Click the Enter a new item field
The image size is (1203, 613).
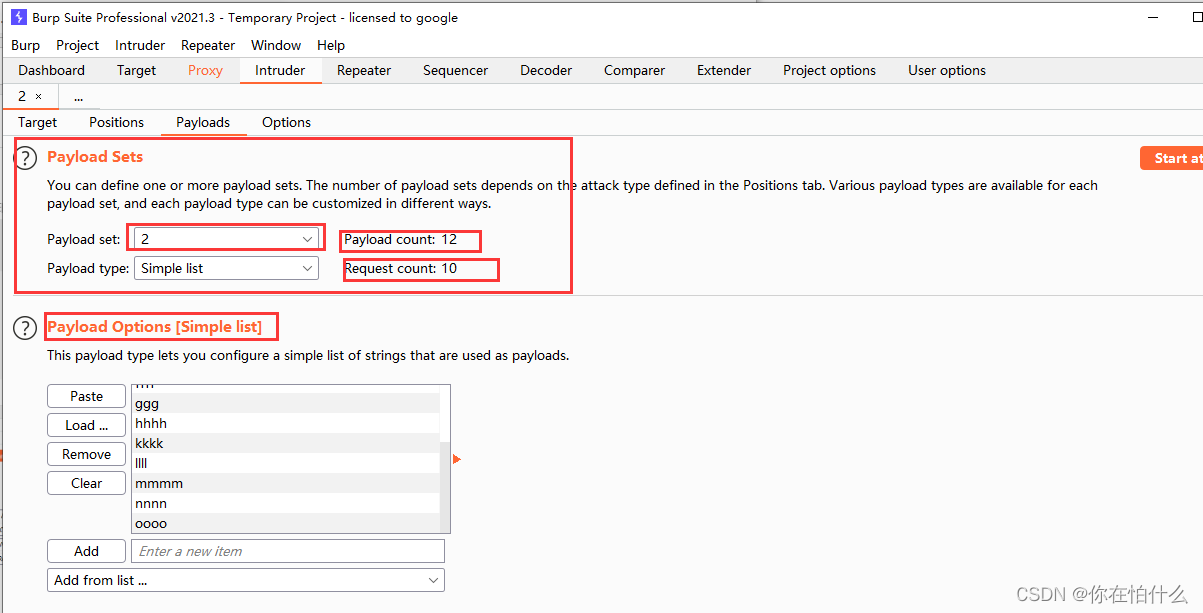coord(288,551)
